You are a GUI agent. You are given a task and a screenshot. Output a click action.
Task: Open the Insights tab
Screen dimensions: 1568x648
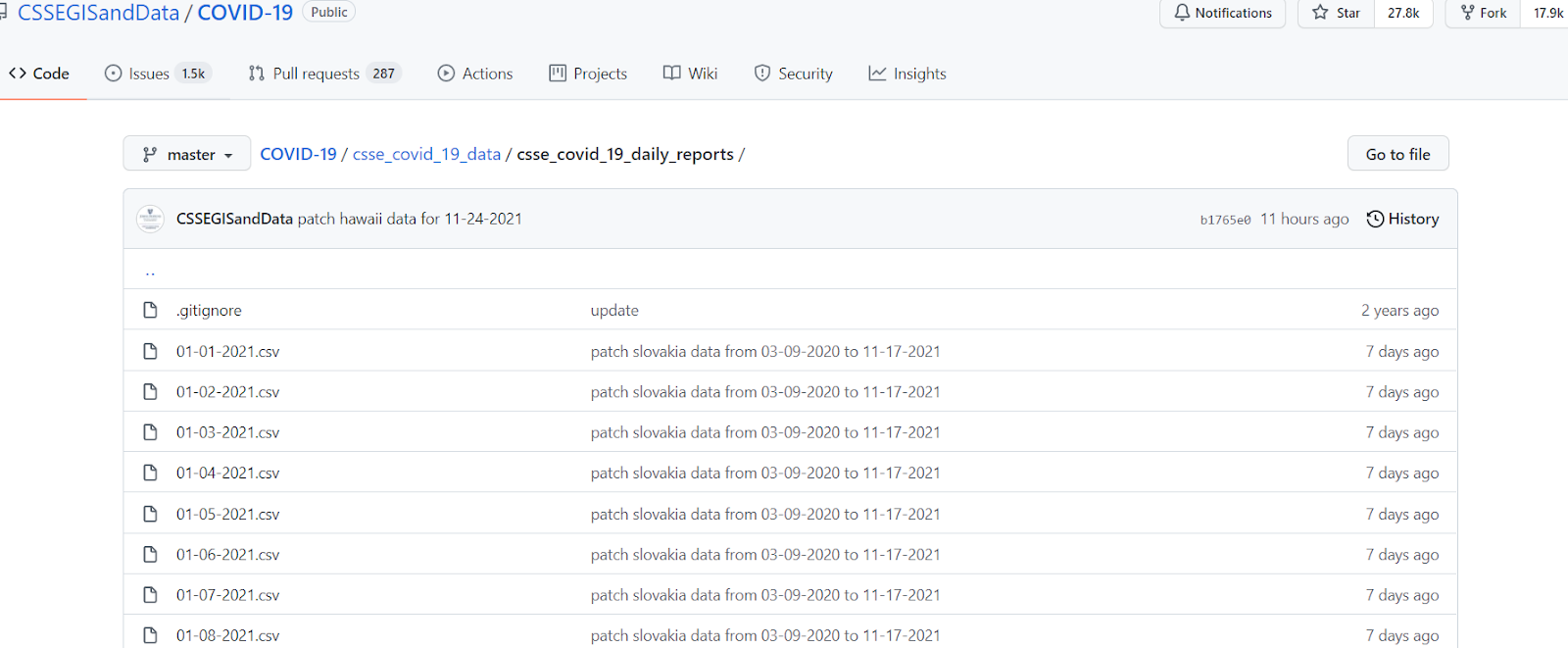[x=907, y=74]
